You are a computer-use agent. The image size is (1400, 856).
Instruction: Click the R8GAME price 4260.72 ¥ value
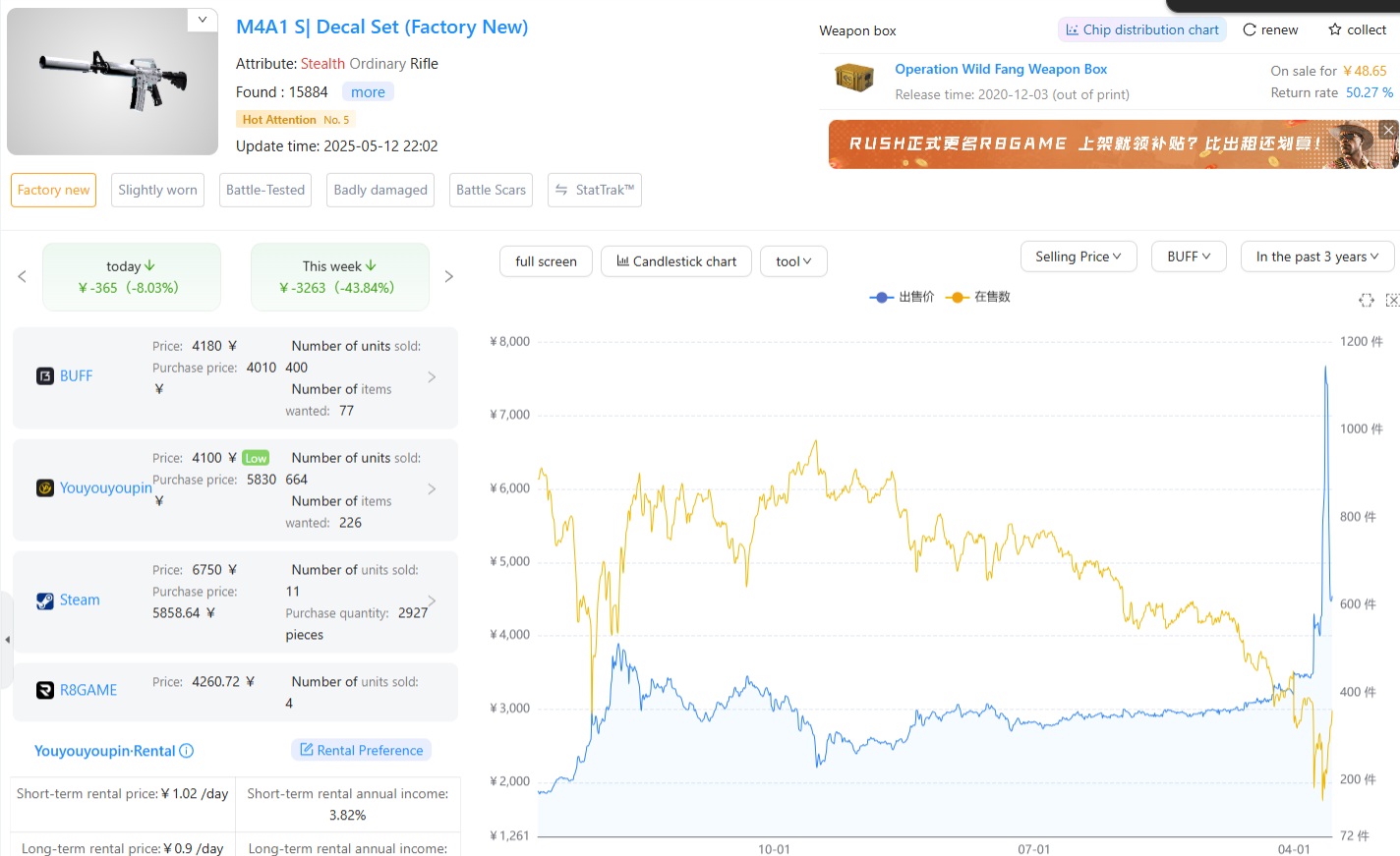pyautogui.click(x=223, y=682)
